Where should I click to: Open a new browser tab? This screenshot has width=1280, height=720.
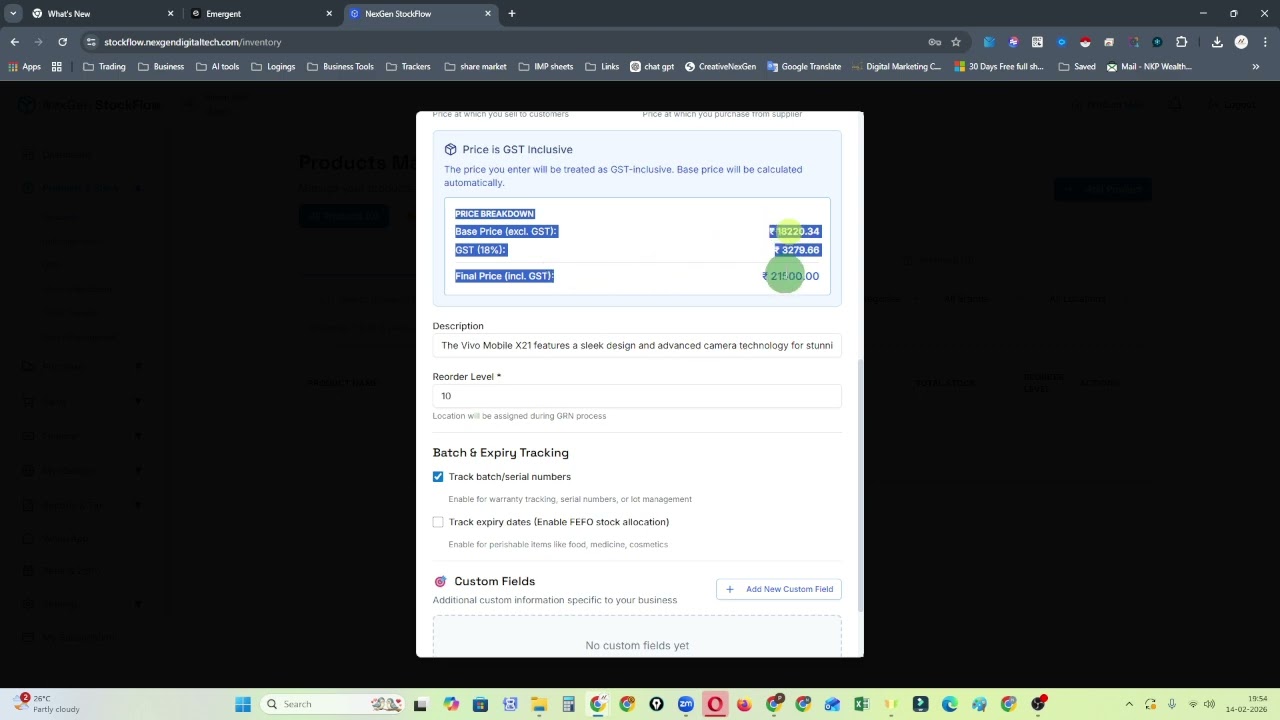(512, 14)
